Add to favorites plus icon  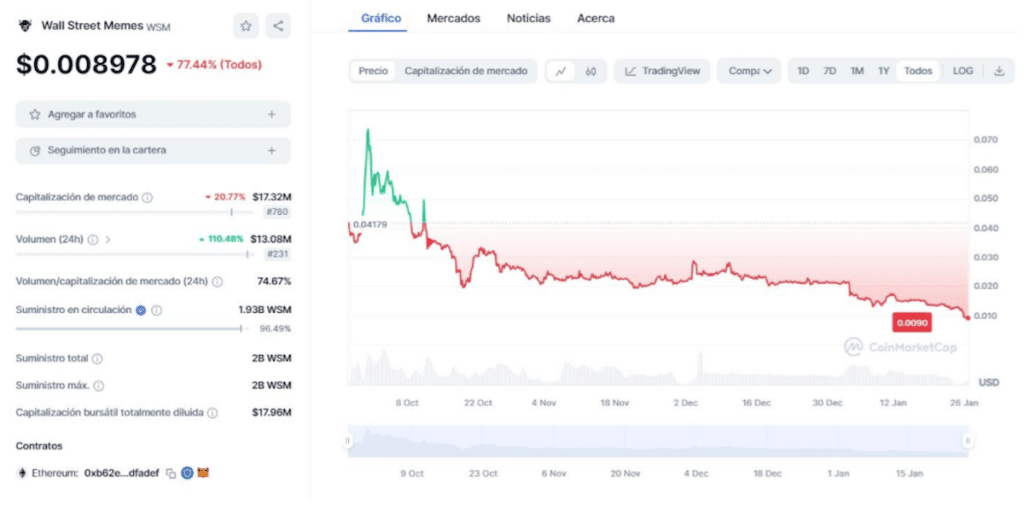pos(272,114)
